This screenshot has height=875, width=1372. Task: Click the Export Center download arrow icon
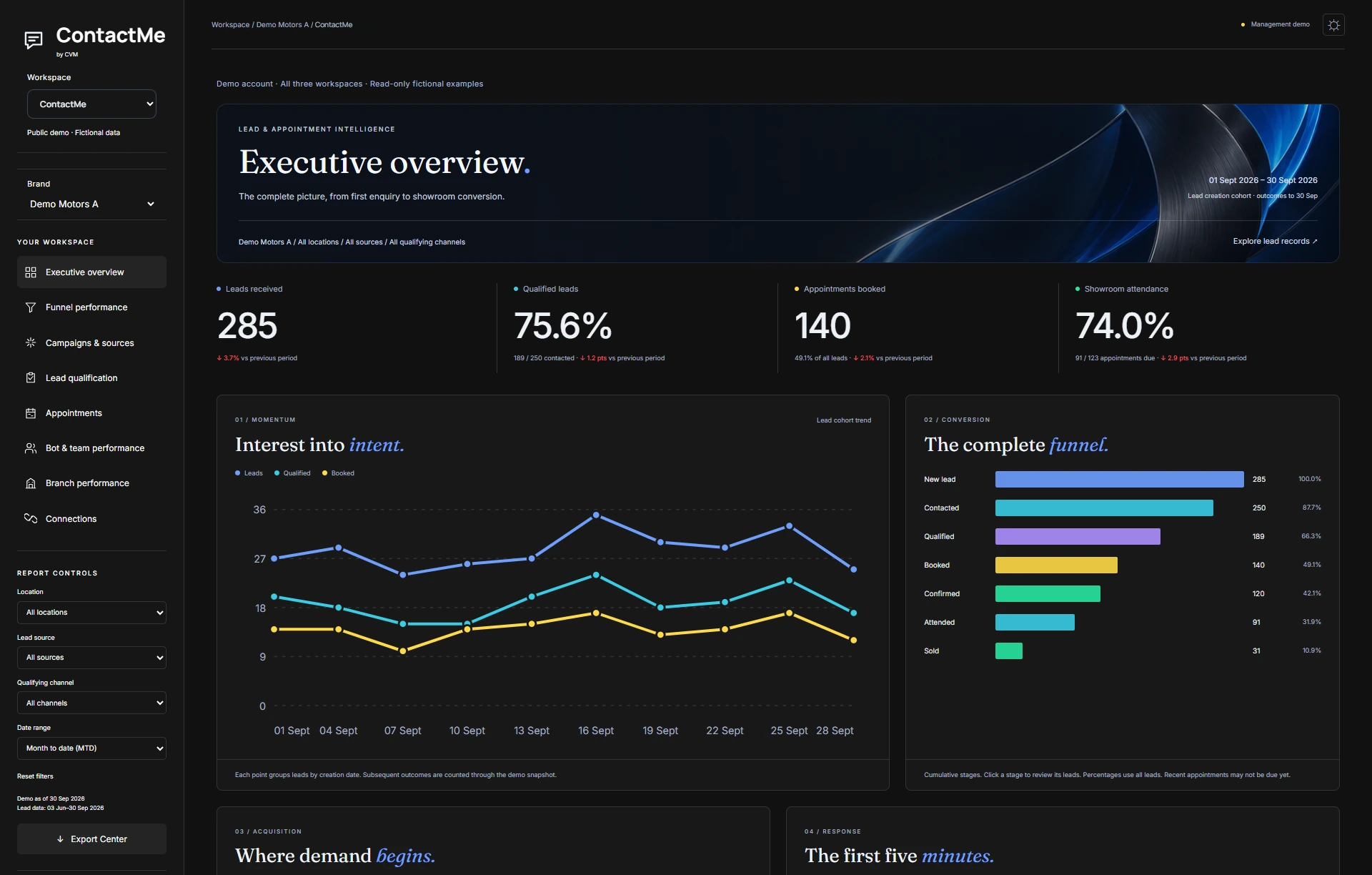coord(60,839)
